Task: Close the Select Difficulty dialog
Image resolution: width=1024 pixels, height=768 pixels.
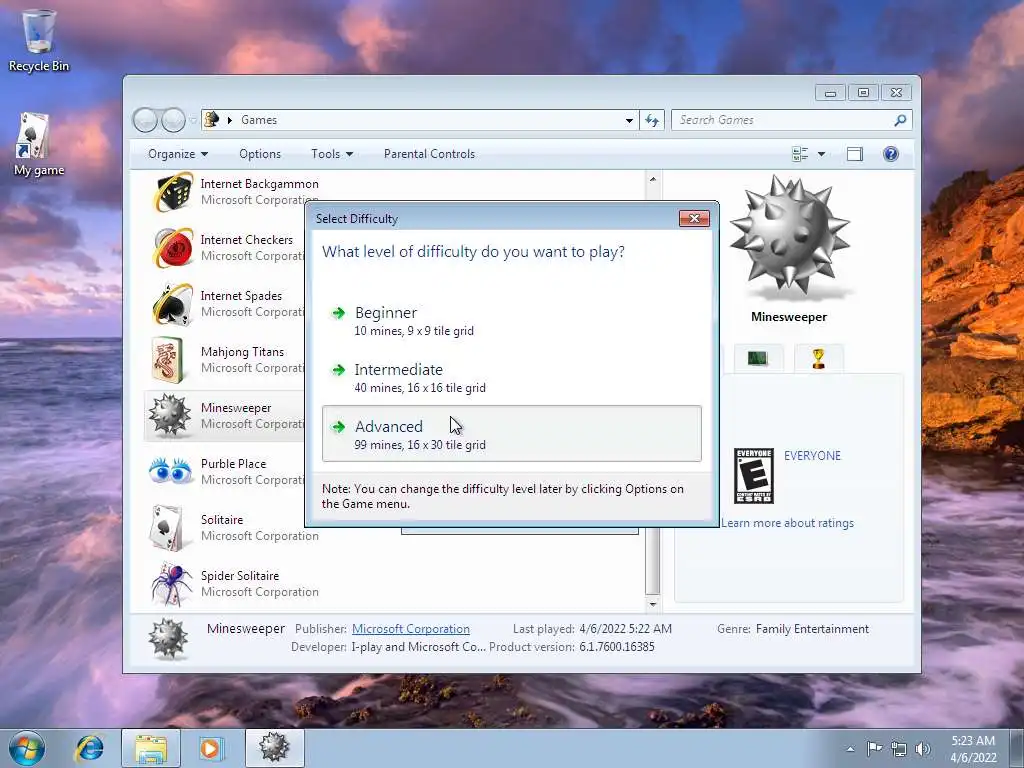Action: point(694,218)
